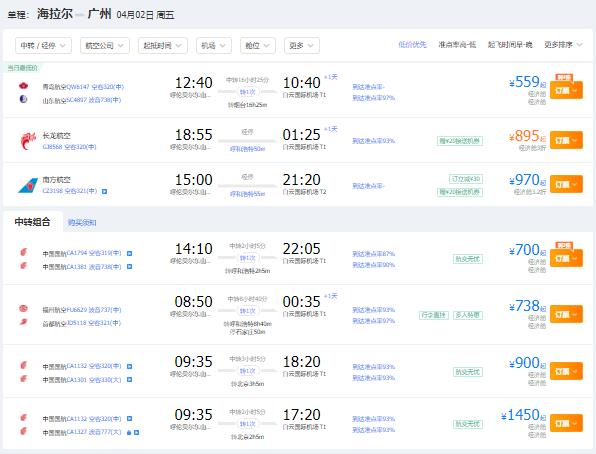Click the Air China logo beside CA1301
The height and width of the screenshot is (454, 596).
click(x=24, y=378)
